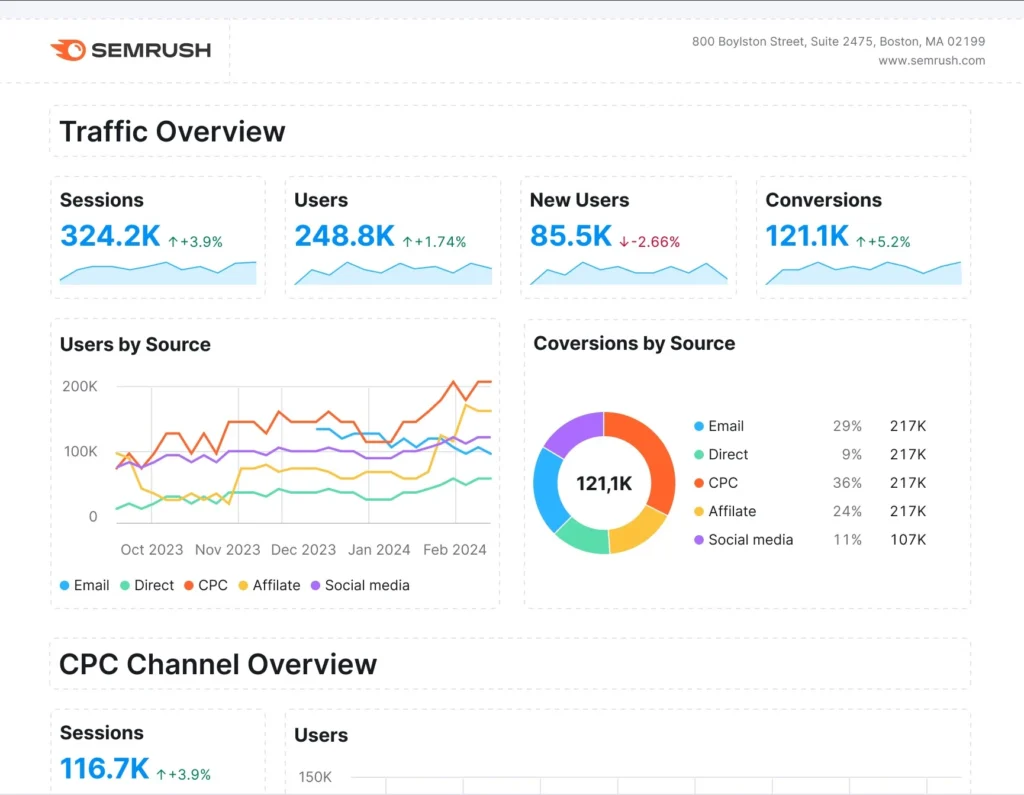The image size is (1024, 795).
Task: Click the Sessions 324.2K metric card
Action: tap(157, 237)
